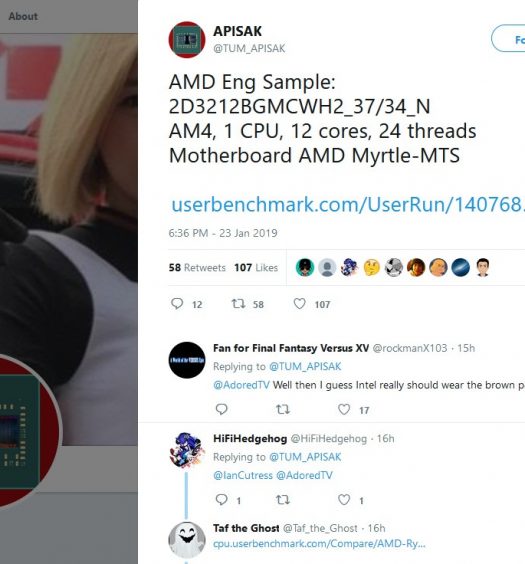Retweet the Fan for Final Fantasy reply
525x564 pixels.
283,409
